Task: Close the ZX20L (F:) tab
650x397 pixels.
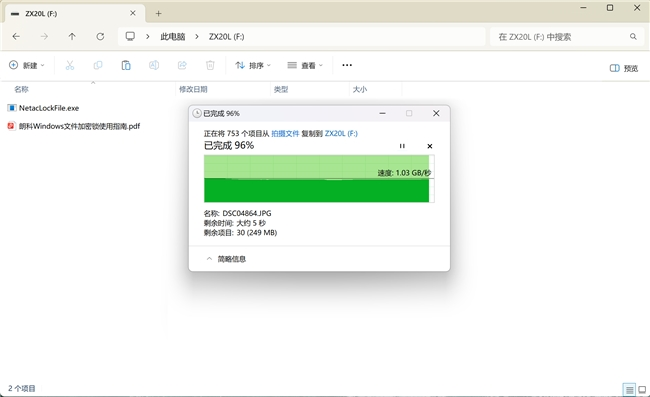Action: pyautogui.click(x=133, y=13)
